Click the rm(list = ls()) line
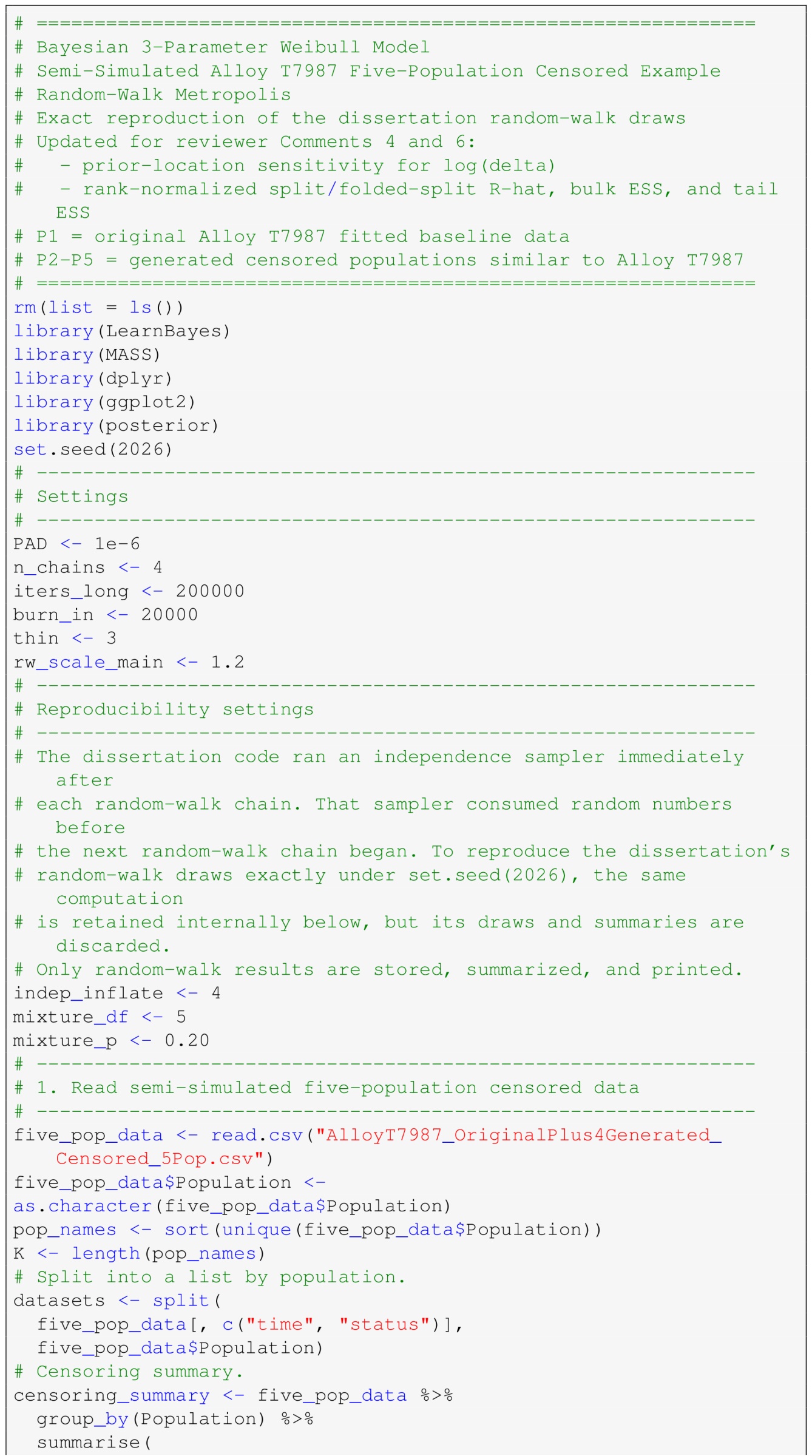Image resolution: width=812 pixels, height=1456 pixels. pos(98,307)
